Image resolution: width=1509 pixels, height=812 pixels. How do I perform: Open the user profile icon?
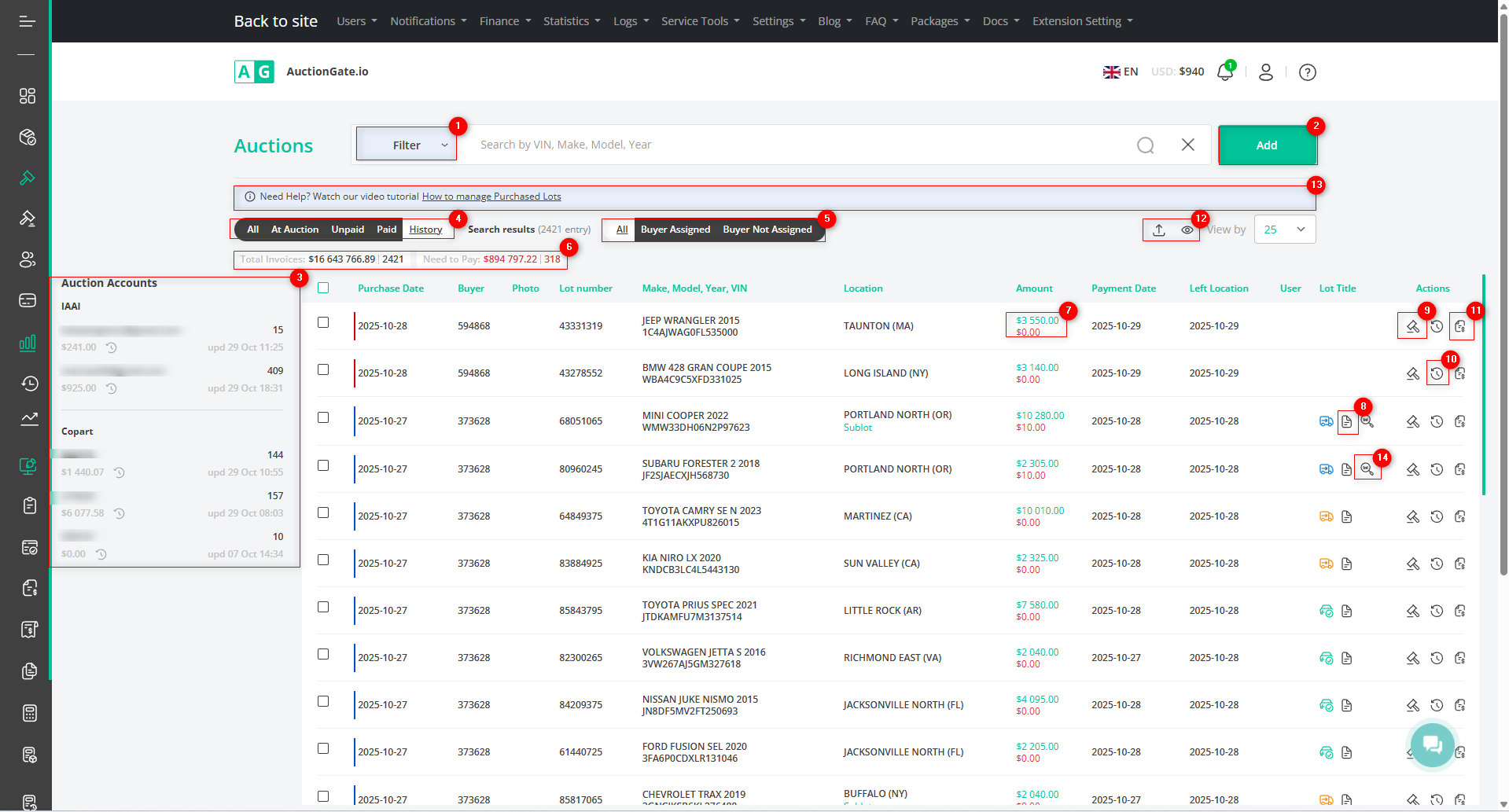coord(1265,72)
